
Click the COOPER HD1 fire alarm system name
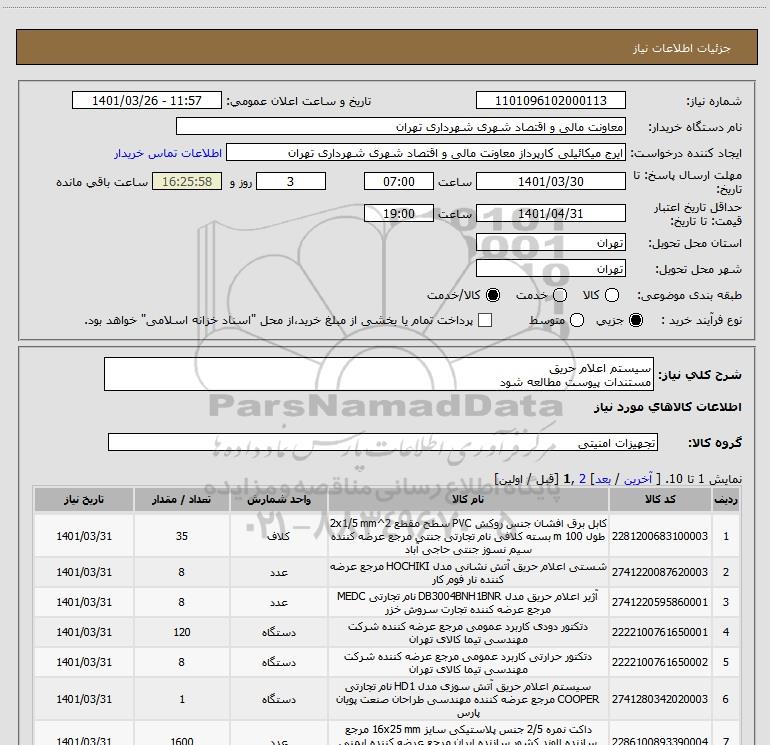(468, 699)
